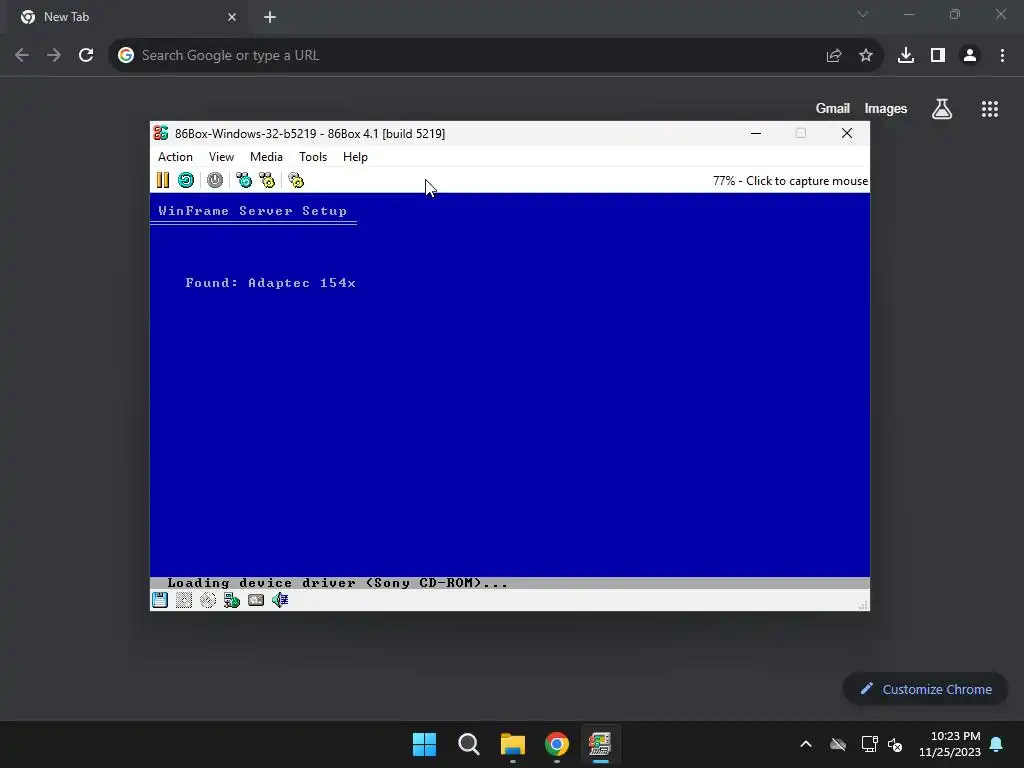Click the sound speaker status icon

pyautogui.click(x=280, y=600)
